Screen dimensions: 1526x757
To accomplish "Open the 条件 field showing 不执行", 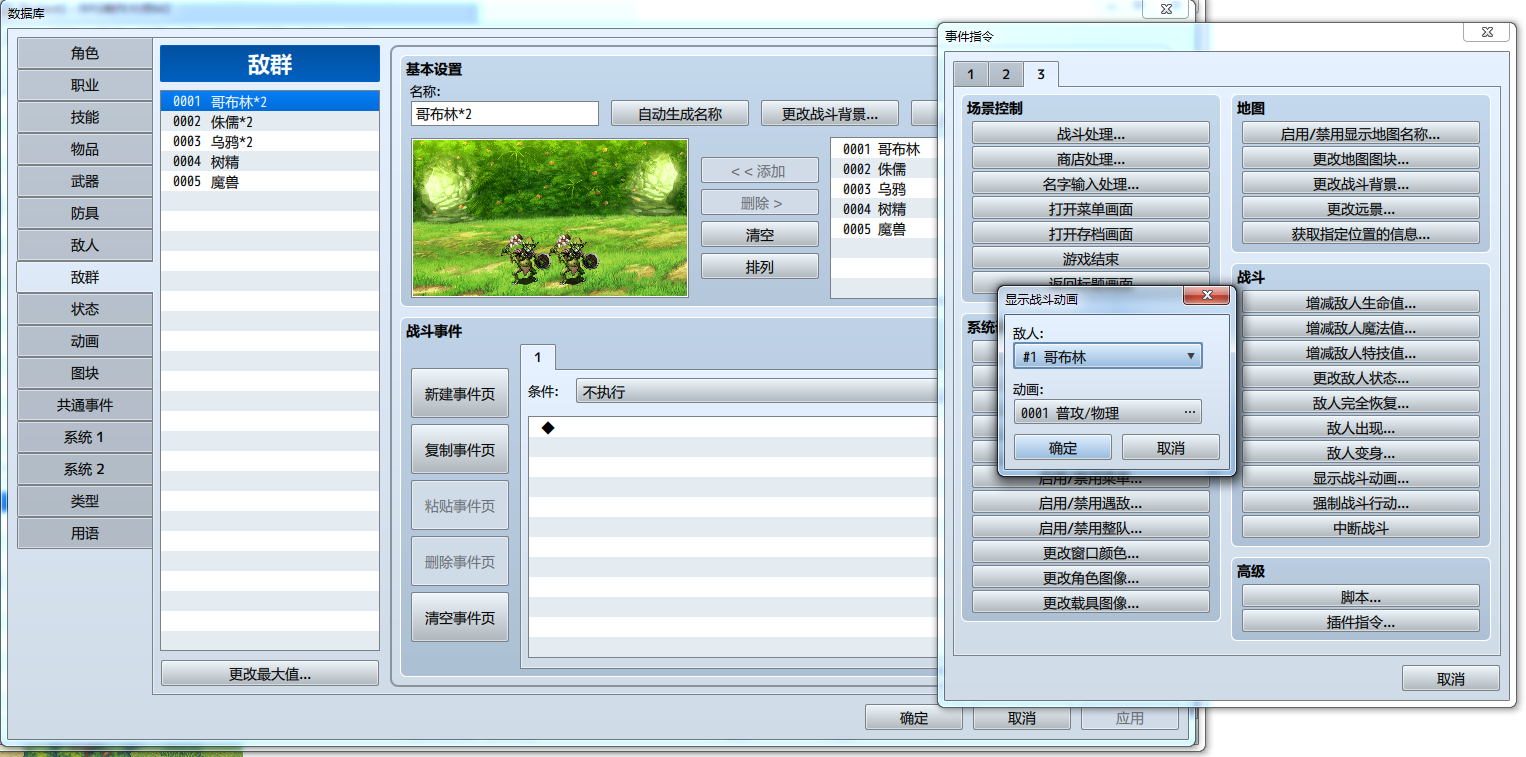I will 758,392.
